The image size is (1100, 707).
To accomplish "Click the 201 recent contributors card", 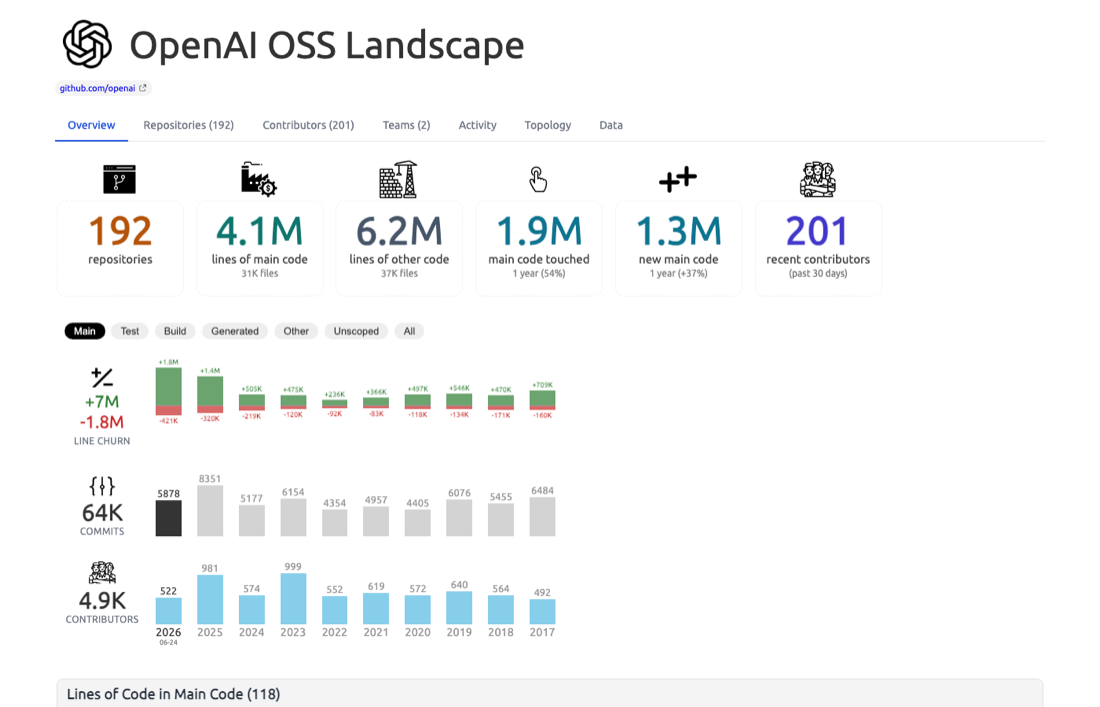I will point(818,248).
